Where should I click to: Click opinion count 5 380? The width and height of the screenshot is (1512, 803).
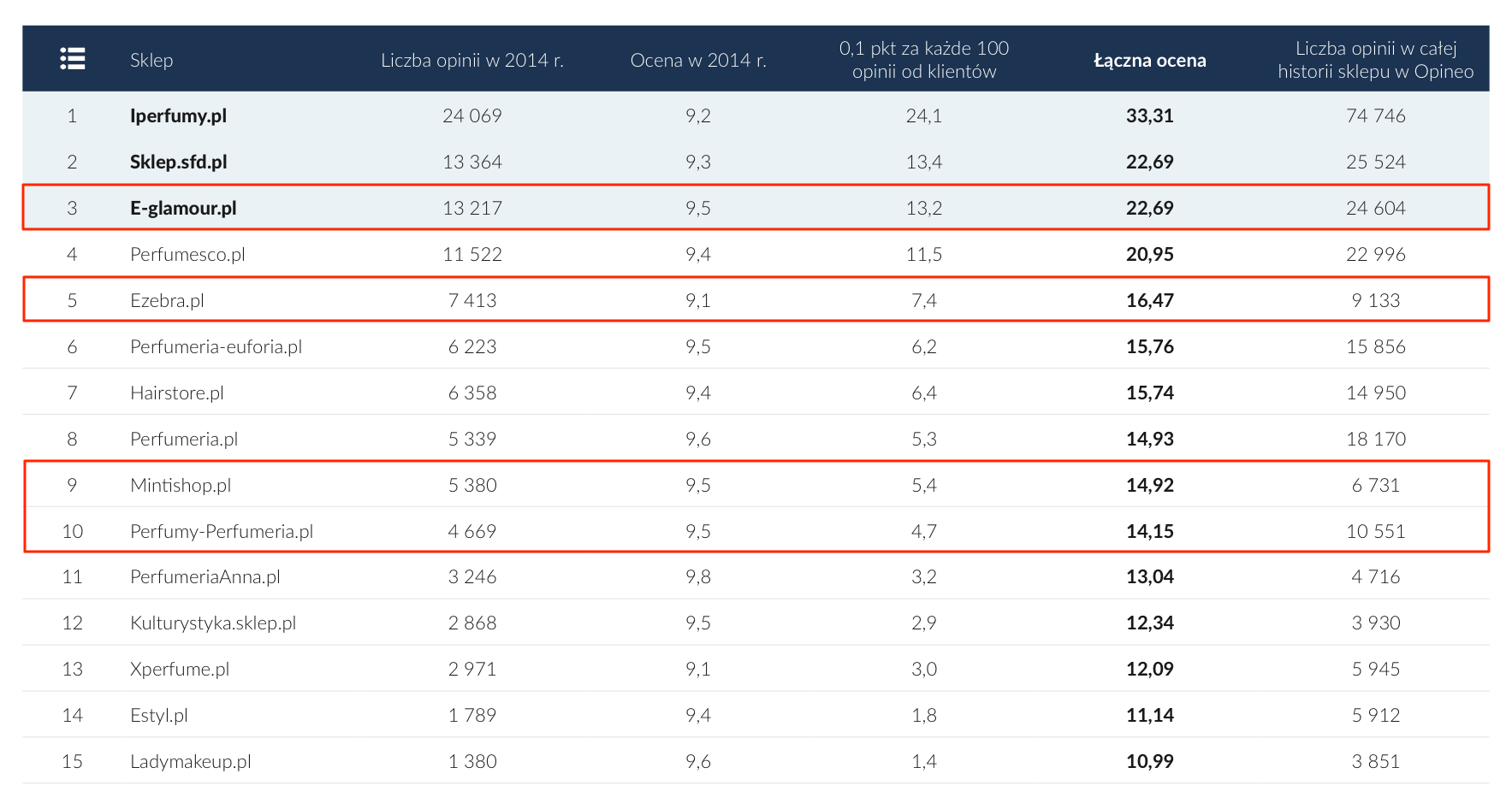pos(472,485)
